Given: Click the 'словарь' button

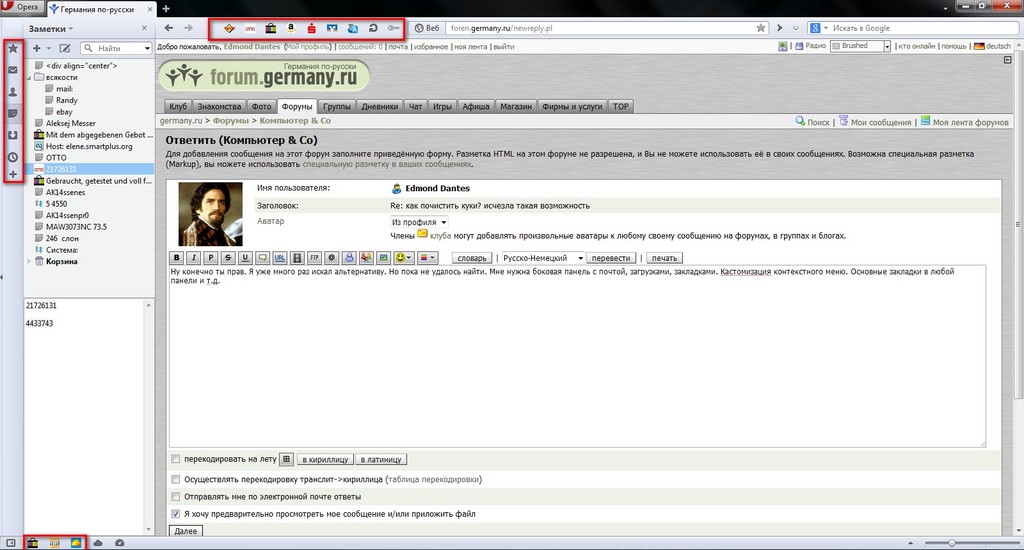Looking at the screenshot, I should point(472,258).
